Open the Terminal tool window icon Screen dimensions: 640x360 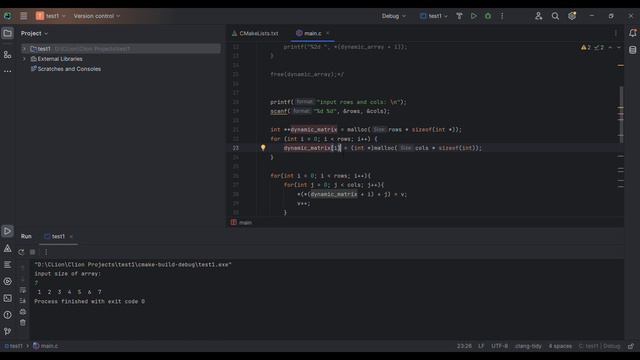[x=7, y=298]
